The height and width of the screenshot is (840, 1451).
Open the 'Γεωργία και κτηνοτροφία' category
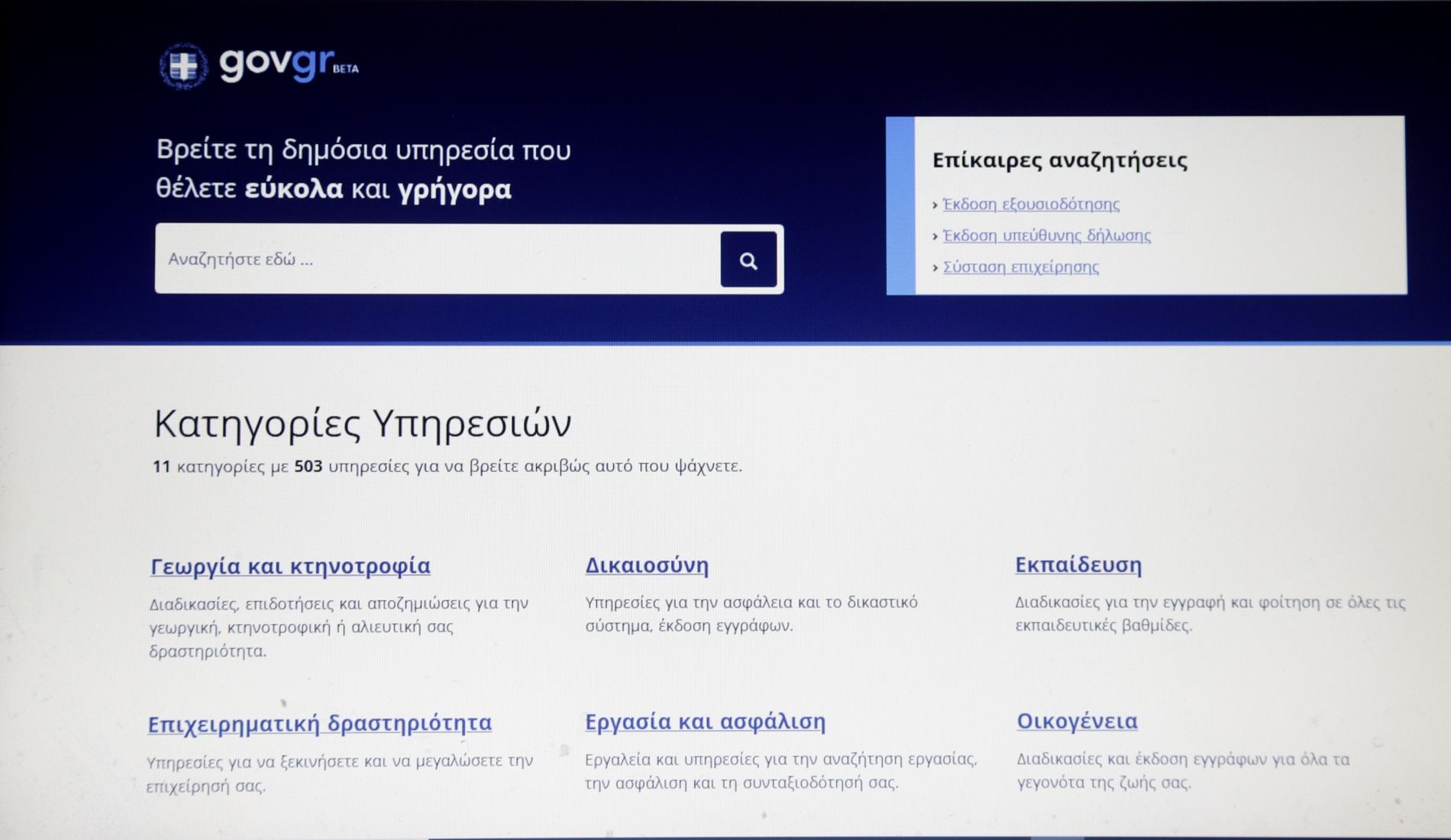pos(290,566)
